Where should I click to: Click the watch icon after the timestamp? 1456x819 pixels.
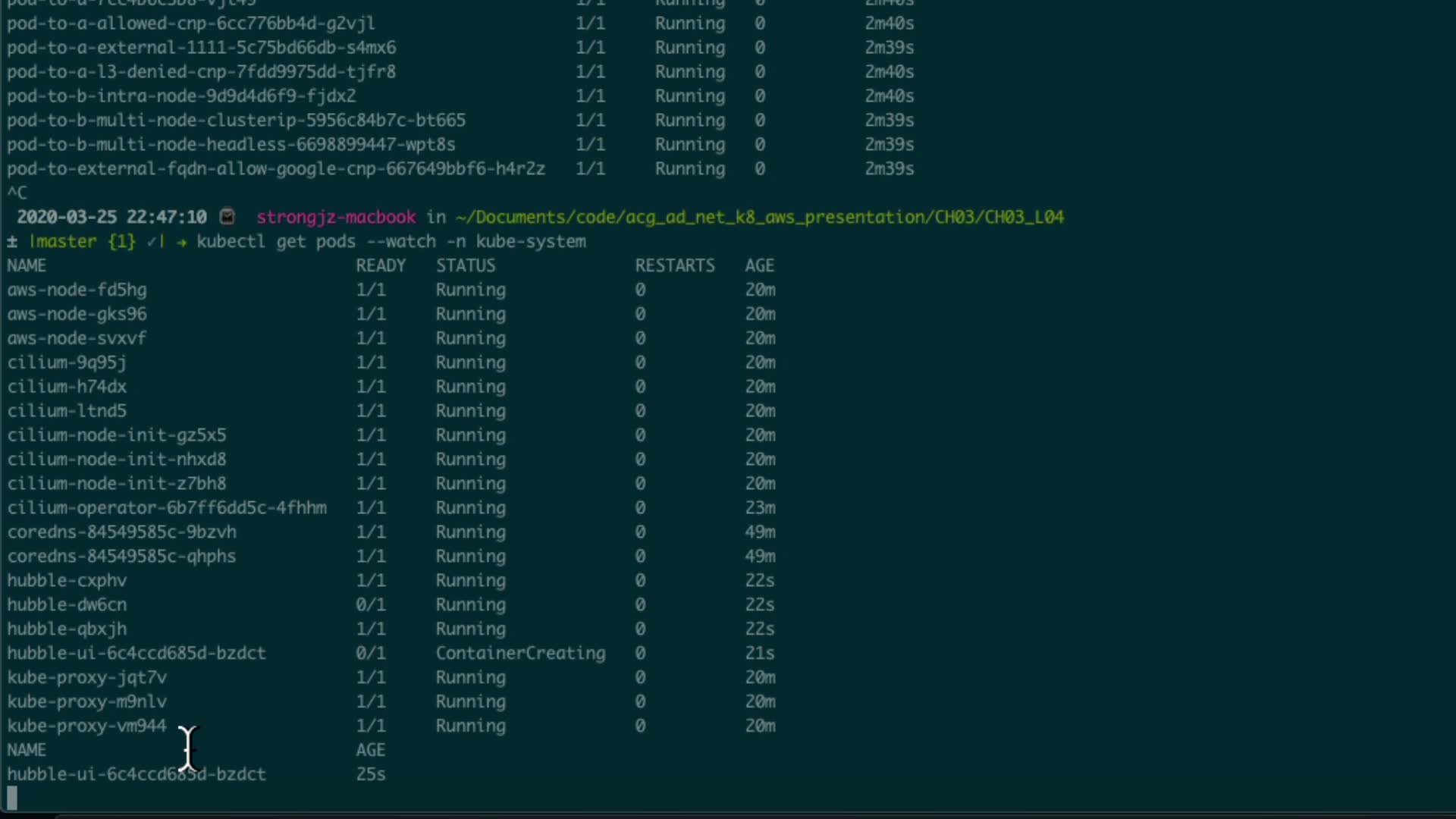coord(227,217)
